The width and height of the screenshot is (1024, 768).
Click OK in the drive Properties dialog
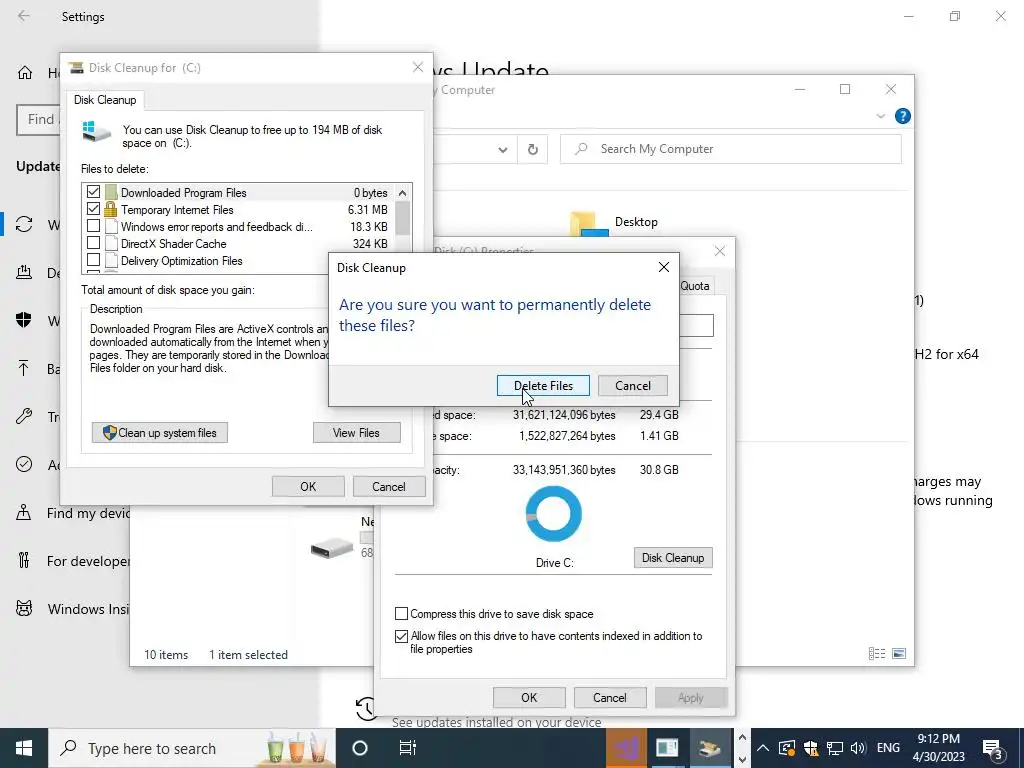pos(529,697)
